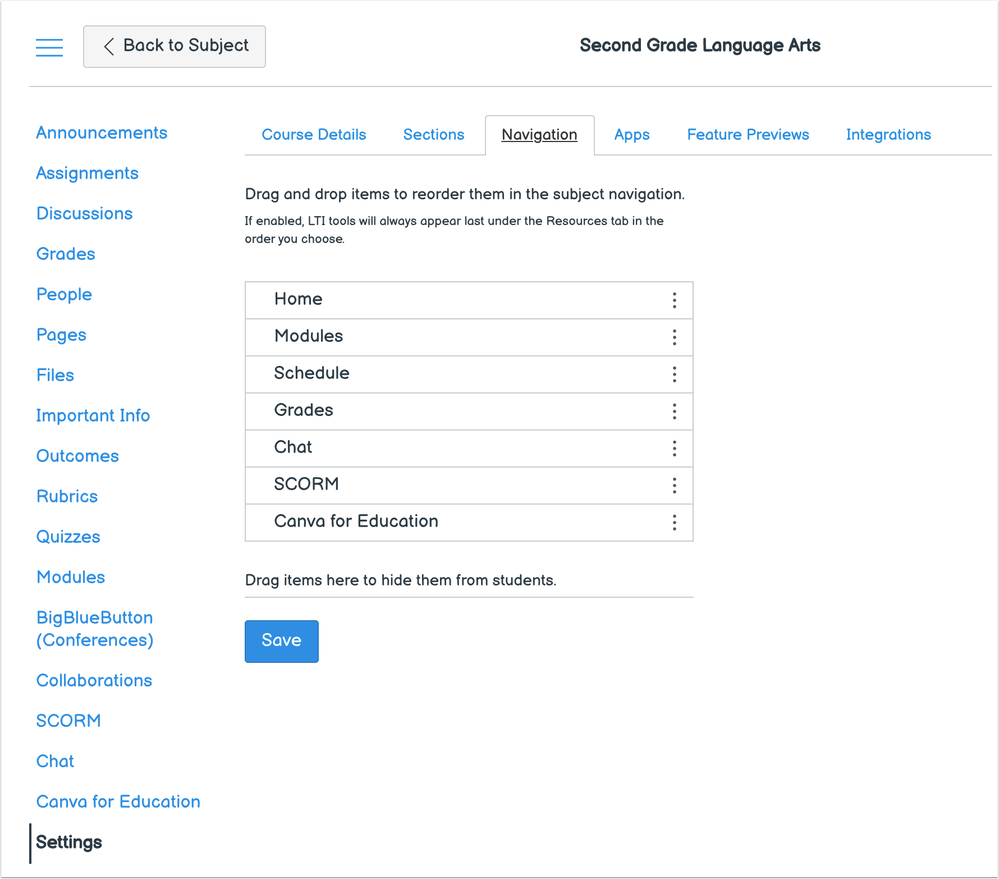Open Modules in the sidebar
The image size is (999, 879).
(71, 577)
